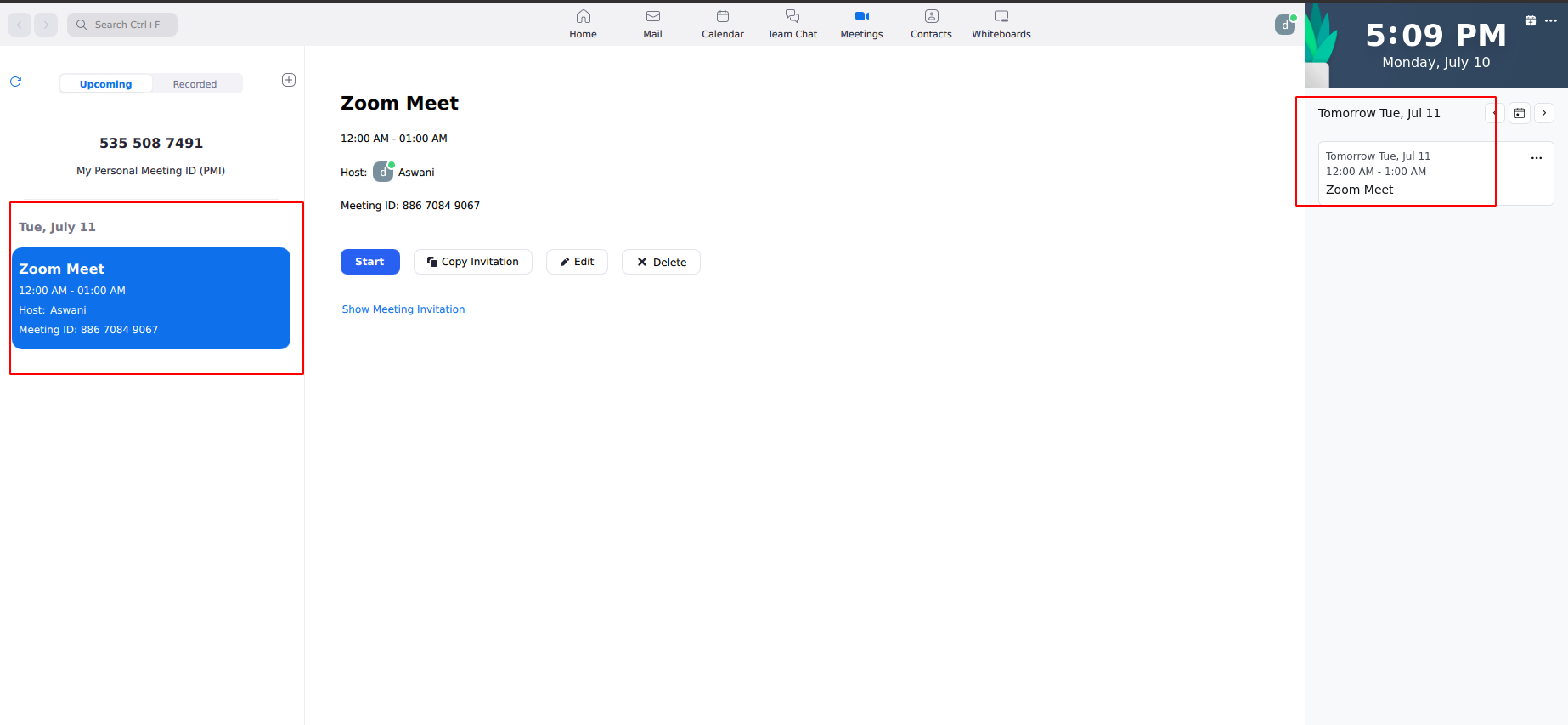Click the "Tomorrow Tue, Jul 11" heading beside the day arrows

pos(1379,113)
